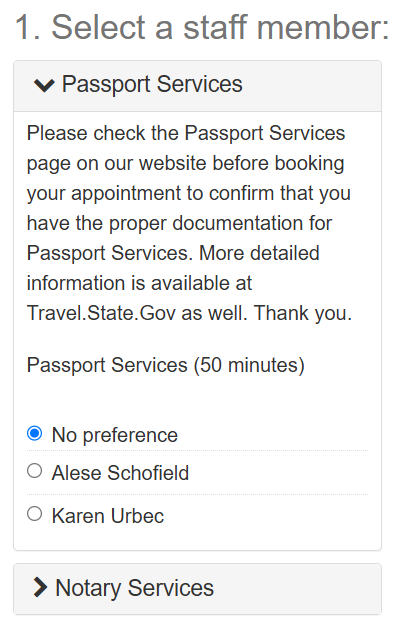408x634 pixels.
Task: Click the No preference text label
Action: [115, 435]
